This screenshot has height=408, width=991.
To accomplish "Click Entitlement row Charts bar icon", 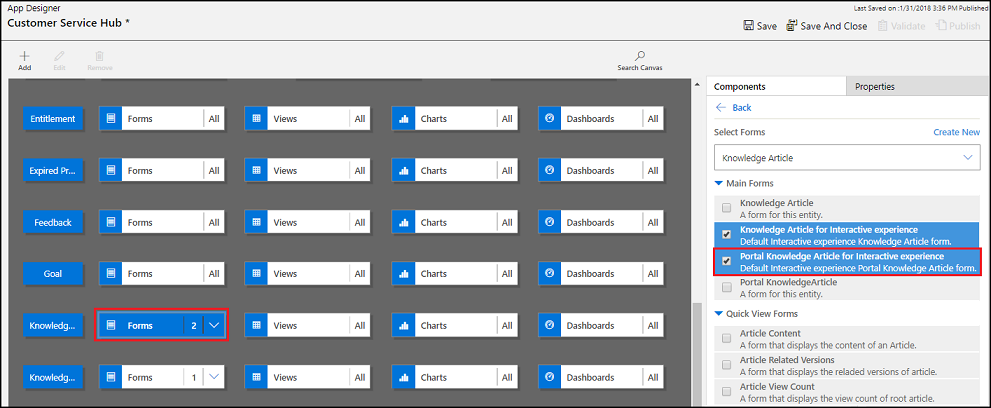I will point(403,119).
